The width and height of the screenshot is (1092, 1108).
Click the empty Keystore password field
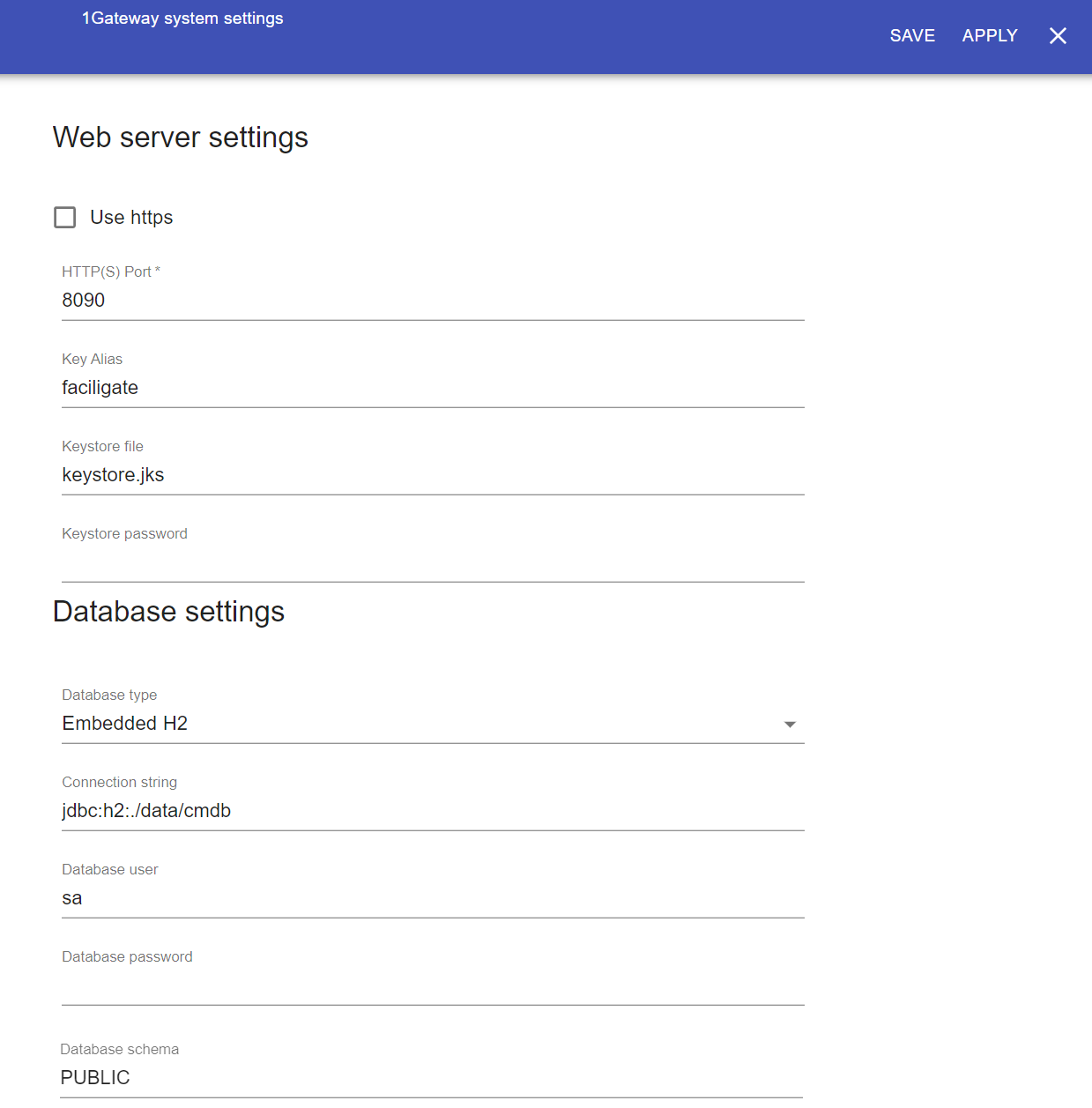(432, 562)
